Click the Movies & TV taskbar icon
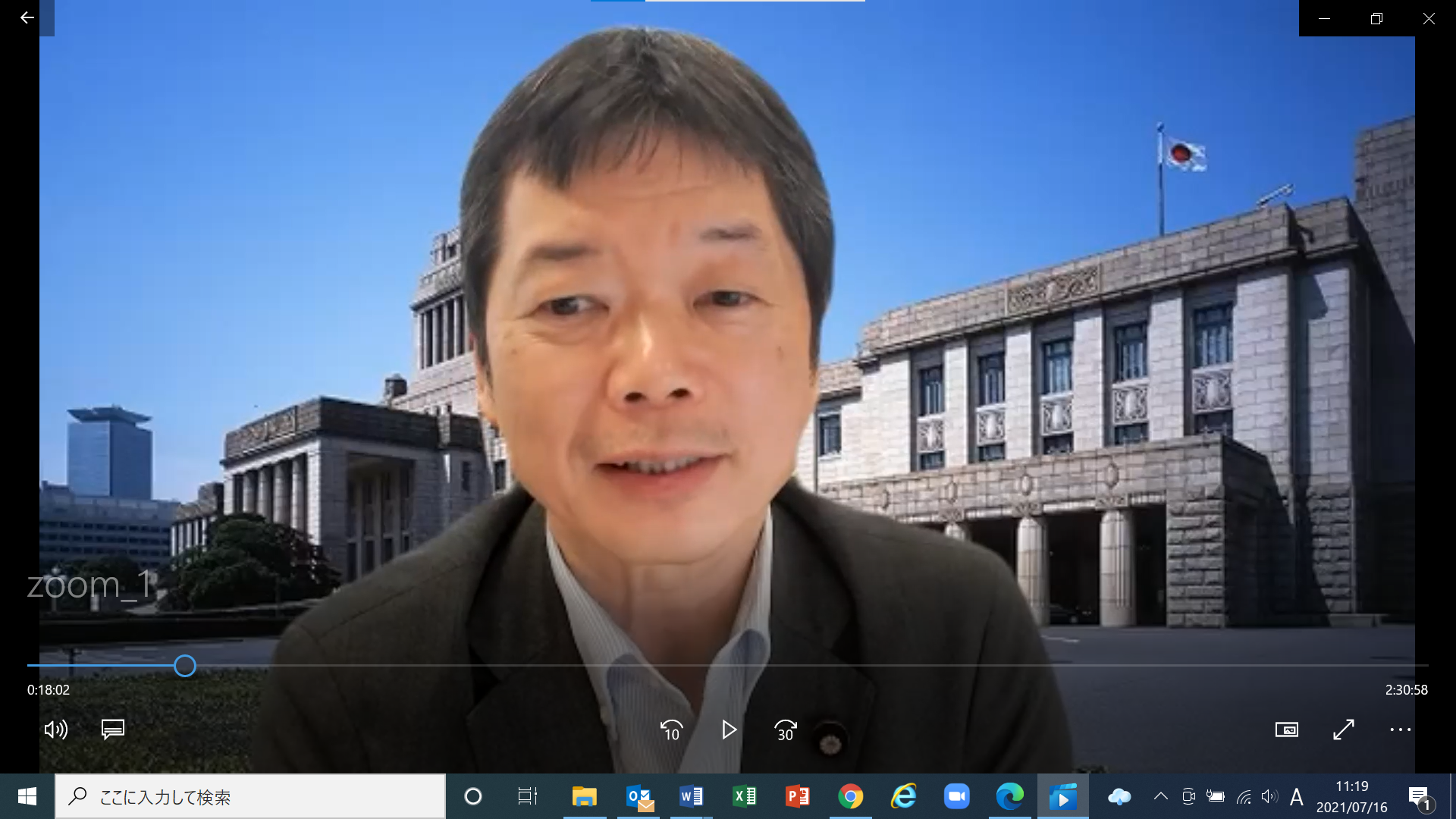 coord(1063,796)
